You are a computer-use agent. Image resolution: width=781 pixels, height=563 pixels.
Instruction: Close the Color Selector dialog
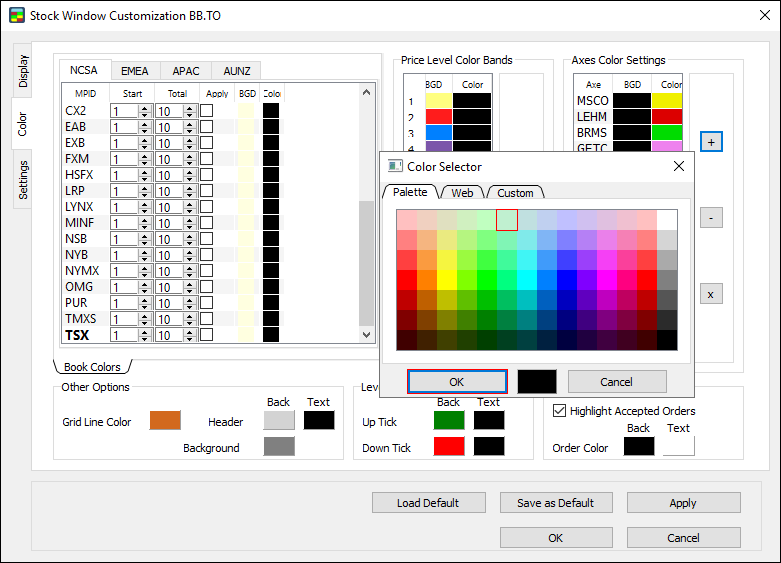(679, 166)
